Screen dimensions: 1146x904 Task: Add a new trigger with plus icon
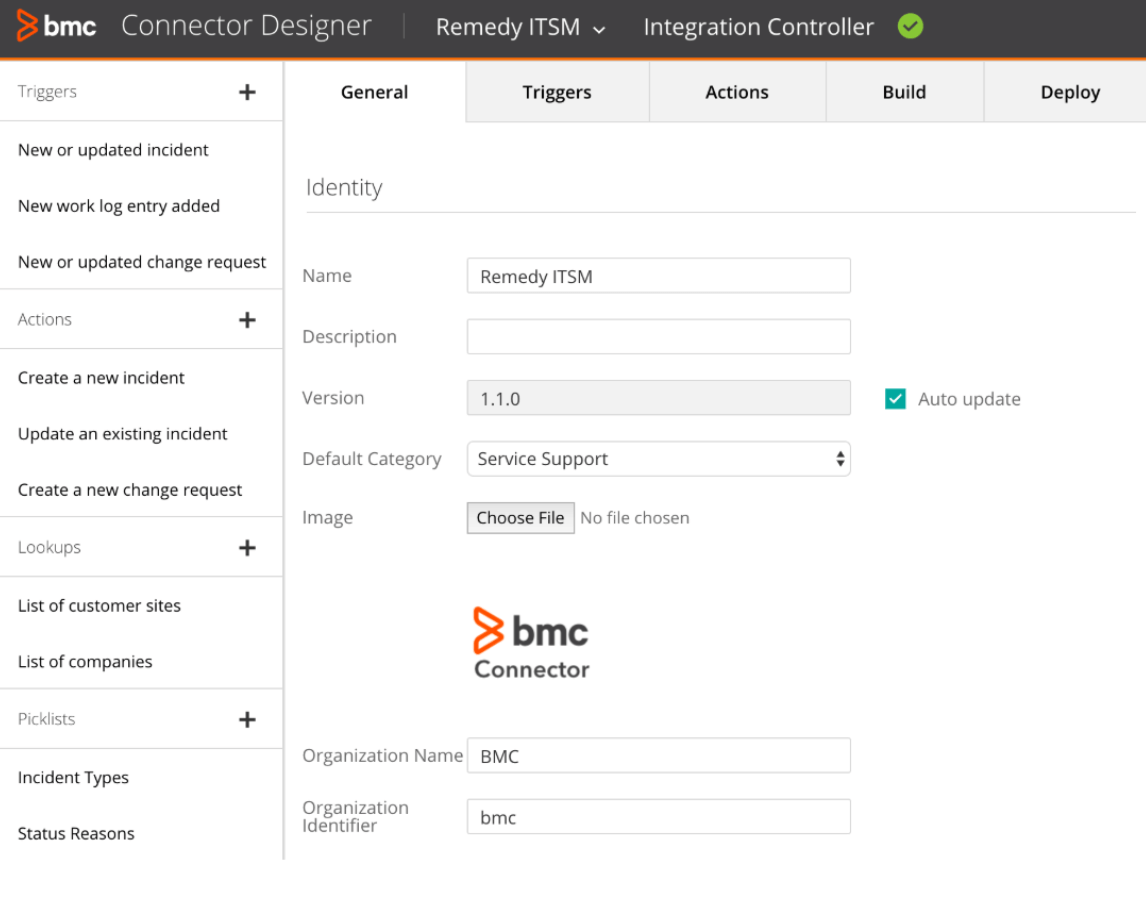247,92
